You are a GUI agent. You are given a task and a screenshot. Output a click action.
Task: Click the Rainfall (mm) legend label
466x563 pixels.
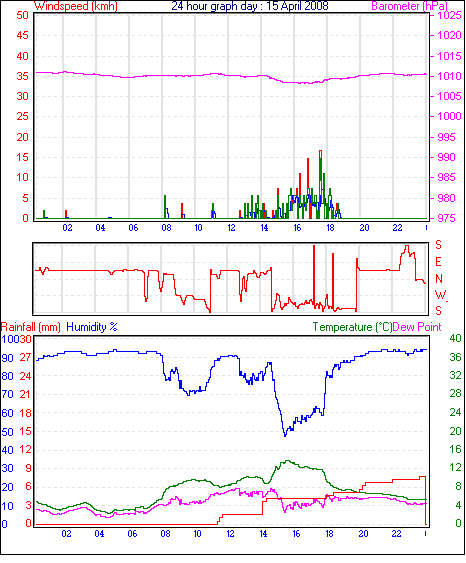pyautogui.click(x=31, y=327)
